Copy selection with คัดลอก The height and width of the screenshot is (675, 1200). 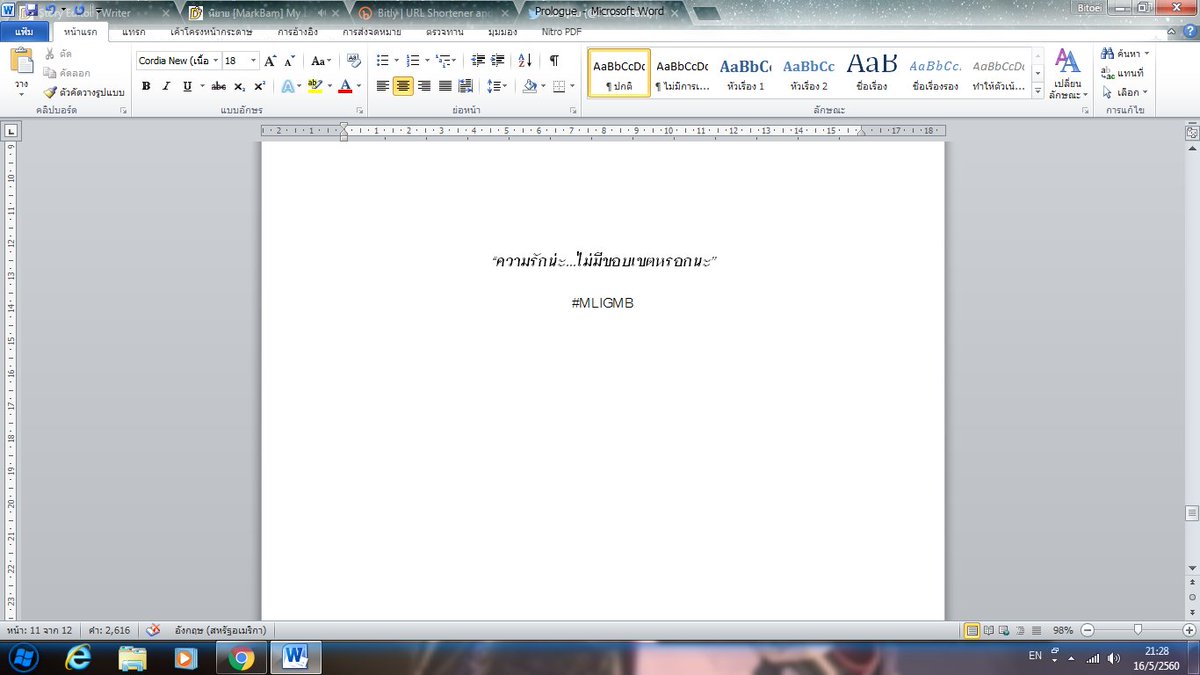coord(66,73)
